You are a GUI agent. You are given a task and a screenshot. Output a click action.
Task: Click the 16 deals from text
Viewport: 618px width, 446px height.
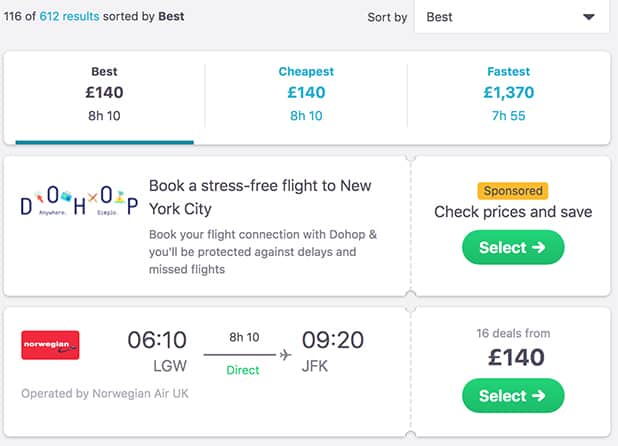[513, 333]
